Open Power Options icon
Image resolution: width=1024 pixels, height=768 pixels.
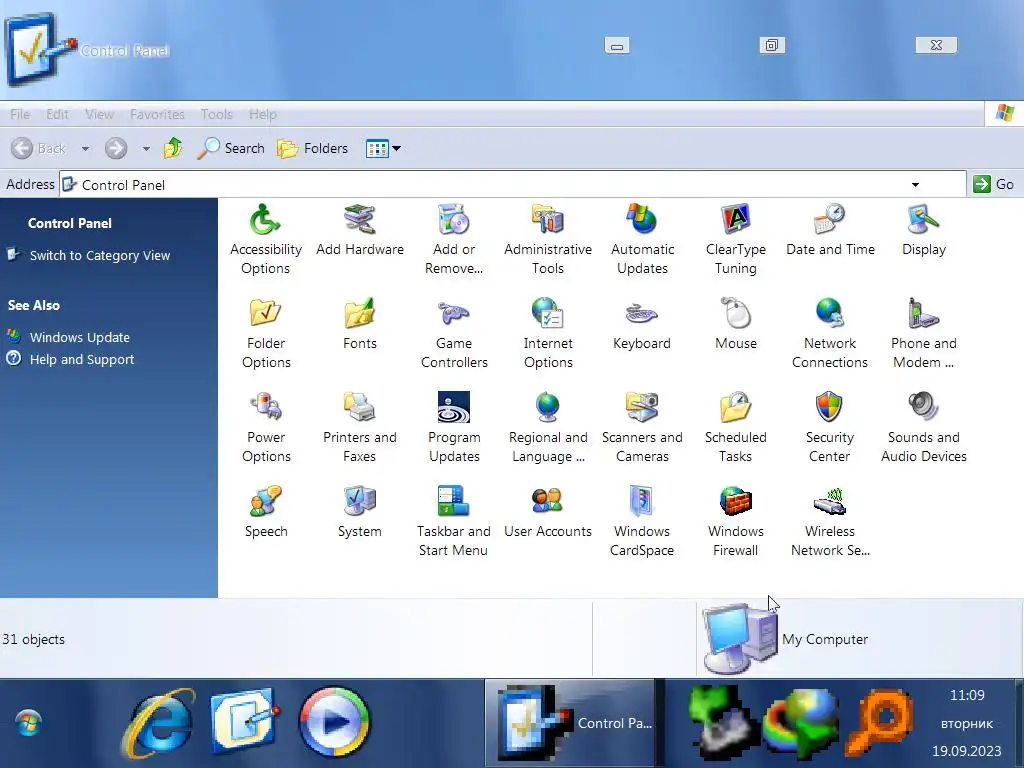coord(266,427)
